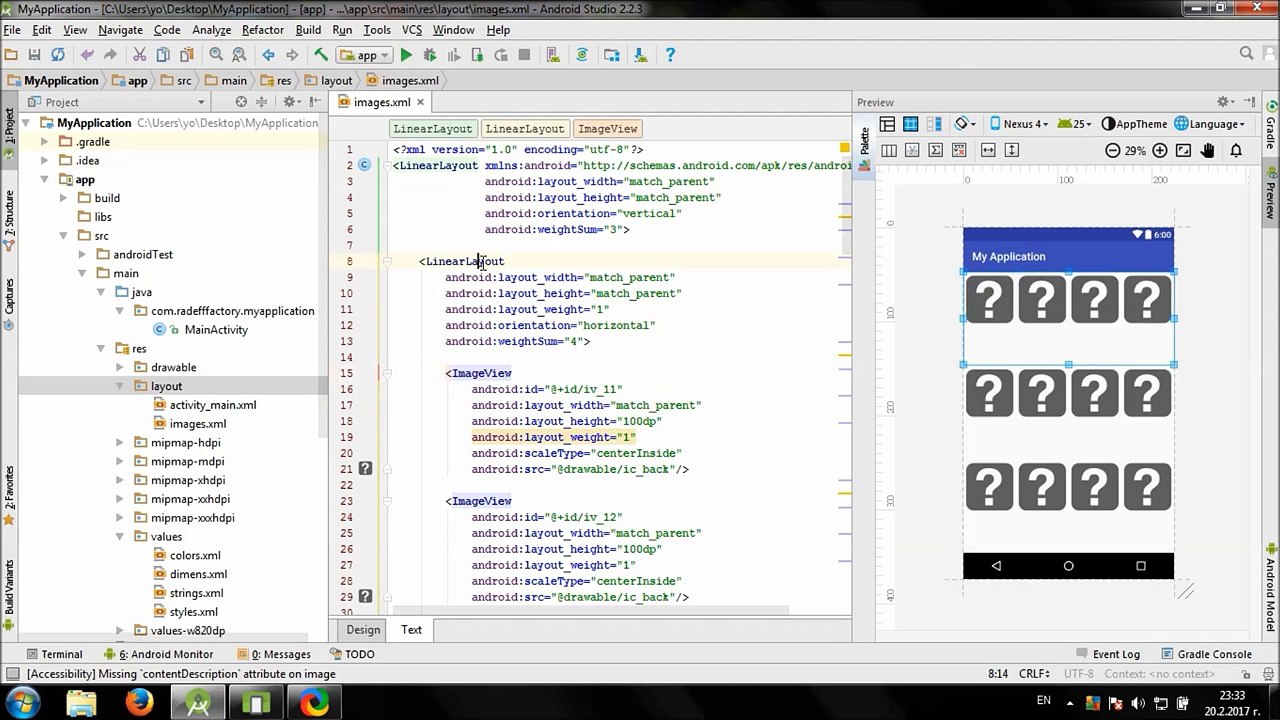Screen dimensions: 1280x720
Task: Start debugging with the bug icon
Action: (x=430, y=55)
